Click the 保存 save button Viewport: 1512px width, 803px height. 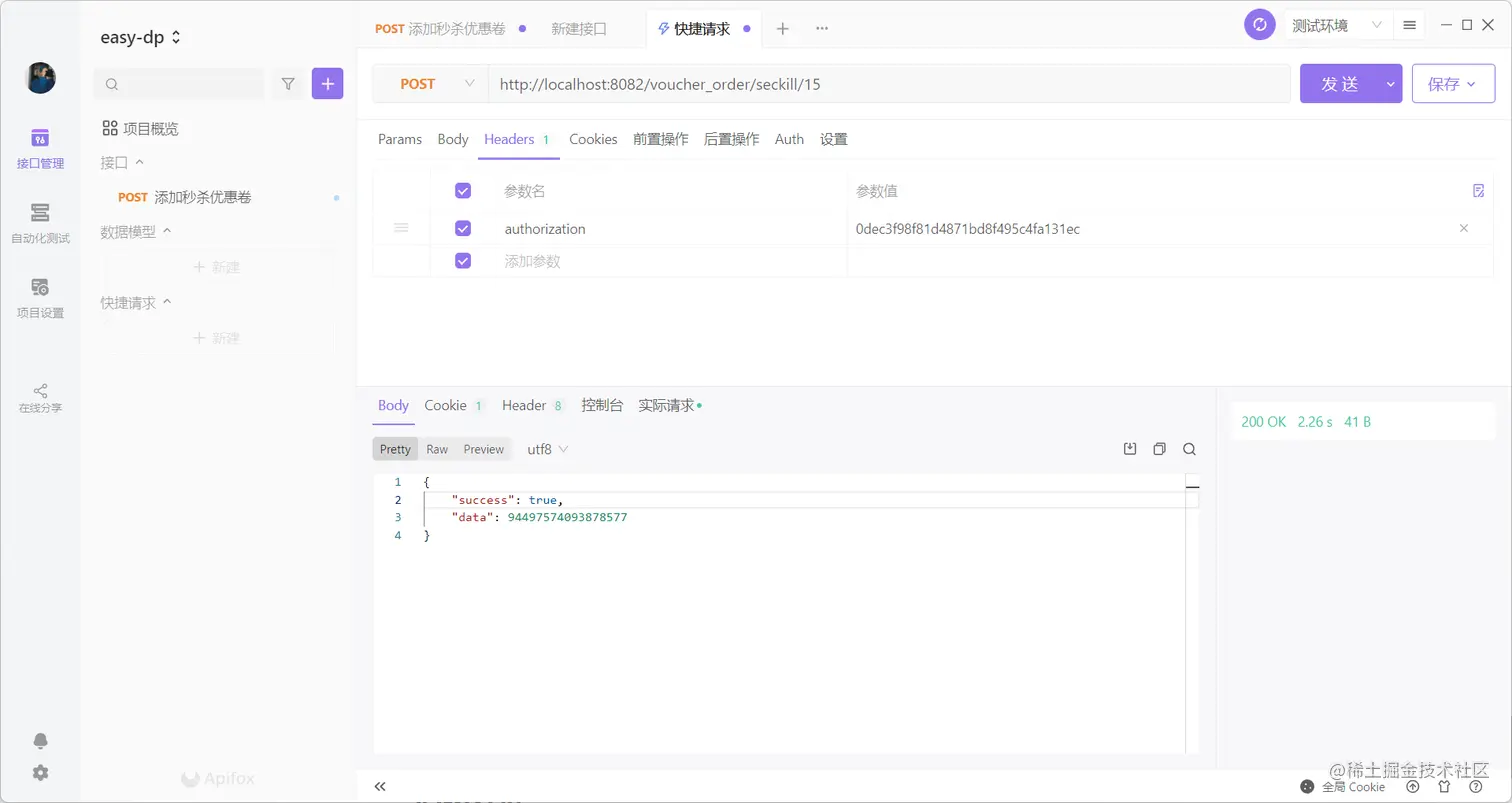click(1453, 84)
